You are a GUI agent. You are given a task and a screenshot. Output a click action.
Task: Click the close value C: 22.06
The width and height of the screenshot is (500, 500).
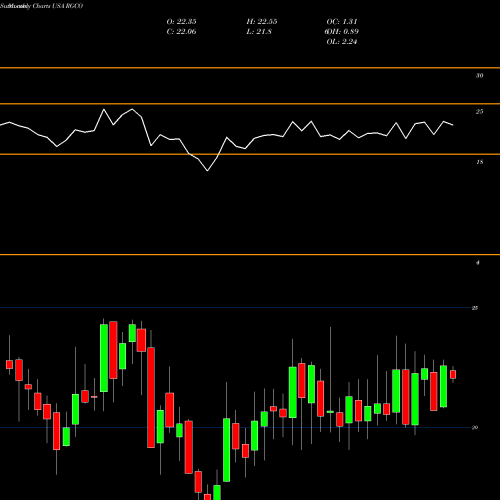[181, 32]
